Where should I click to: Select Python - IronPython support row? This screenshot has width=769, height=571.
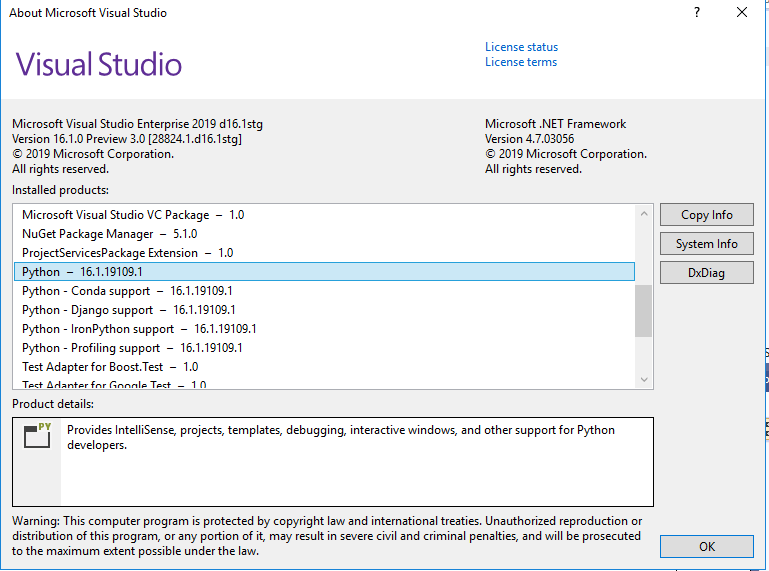tap(324, 329)
